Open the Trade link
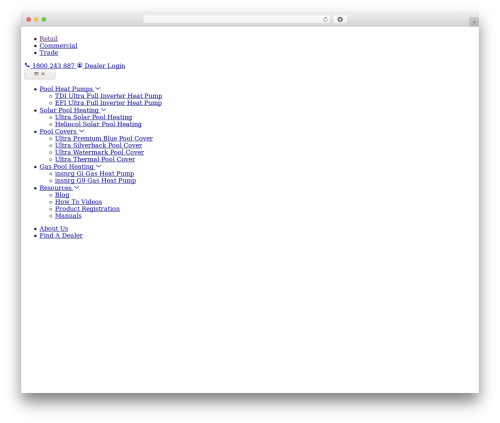 coord(49,53)
